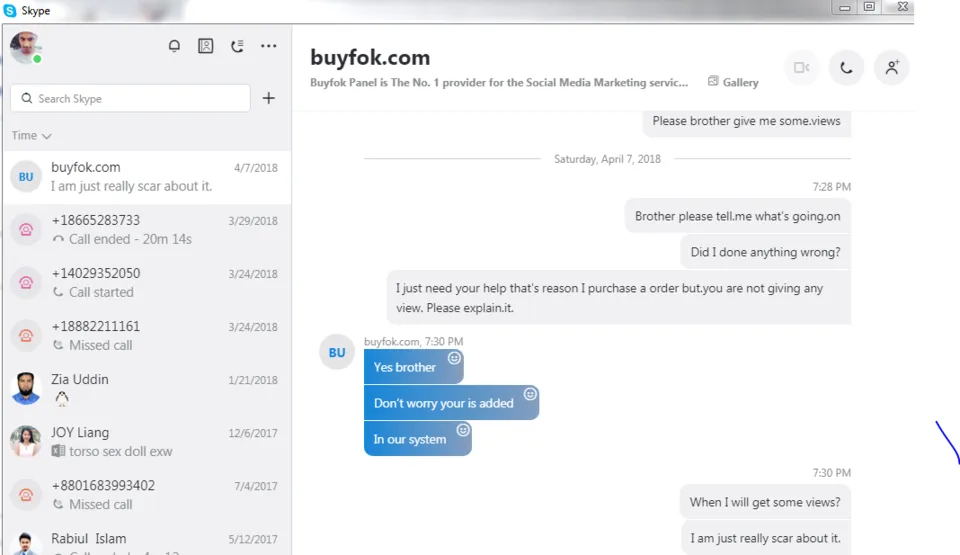The width and height of the screenshot is (960, 555).
Task: Click 'Call ended - 20m 14s' text
Action: pyautogui.click(x=130, y=240)
